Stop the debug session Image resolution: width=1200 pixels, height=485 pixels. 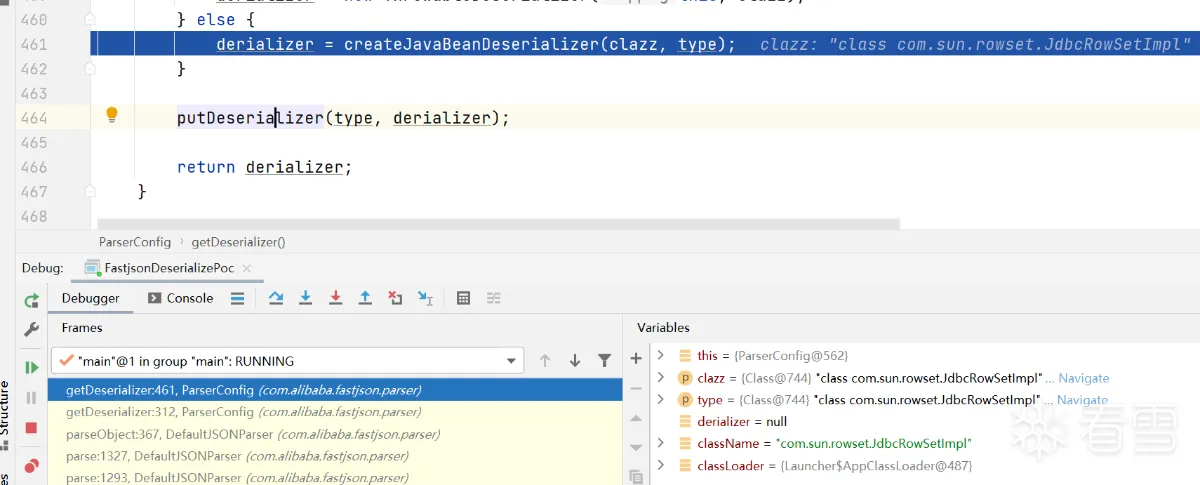pyautogui.click(x=31, y=428)
